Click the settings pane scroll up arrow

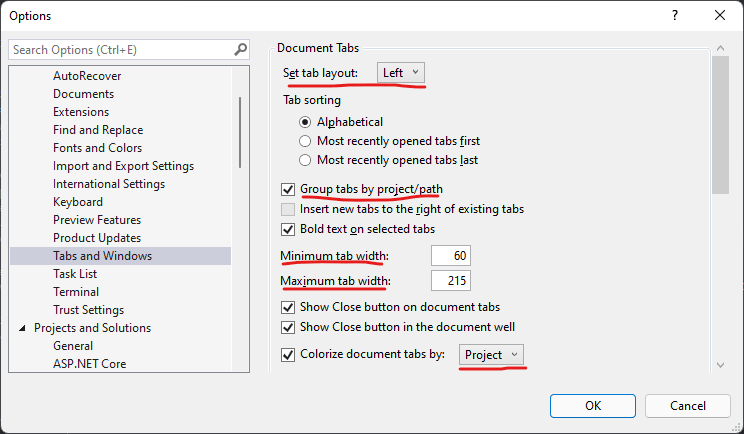click(x=720, y=48)
